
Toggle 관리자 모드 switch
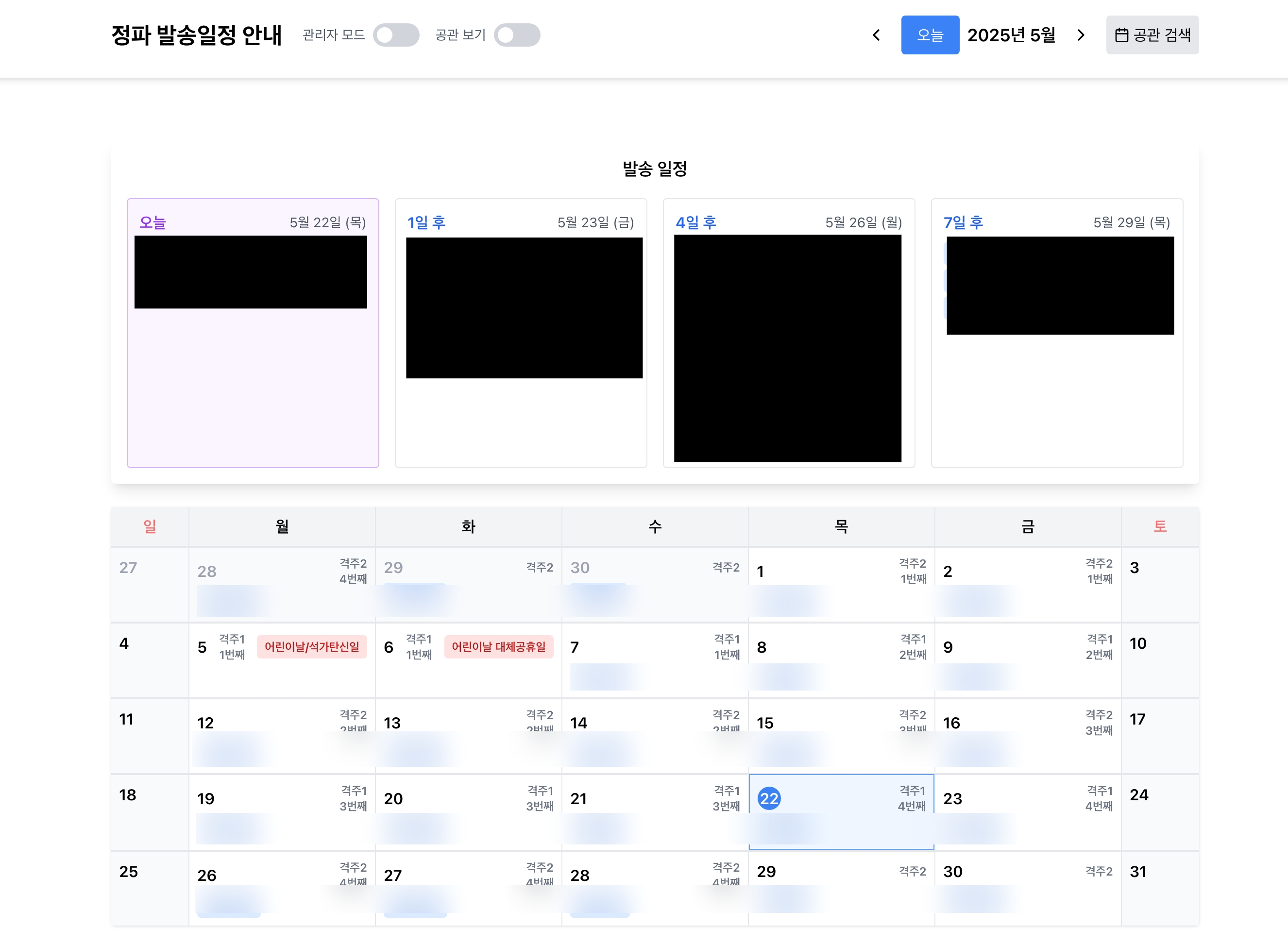pos(396,35)
